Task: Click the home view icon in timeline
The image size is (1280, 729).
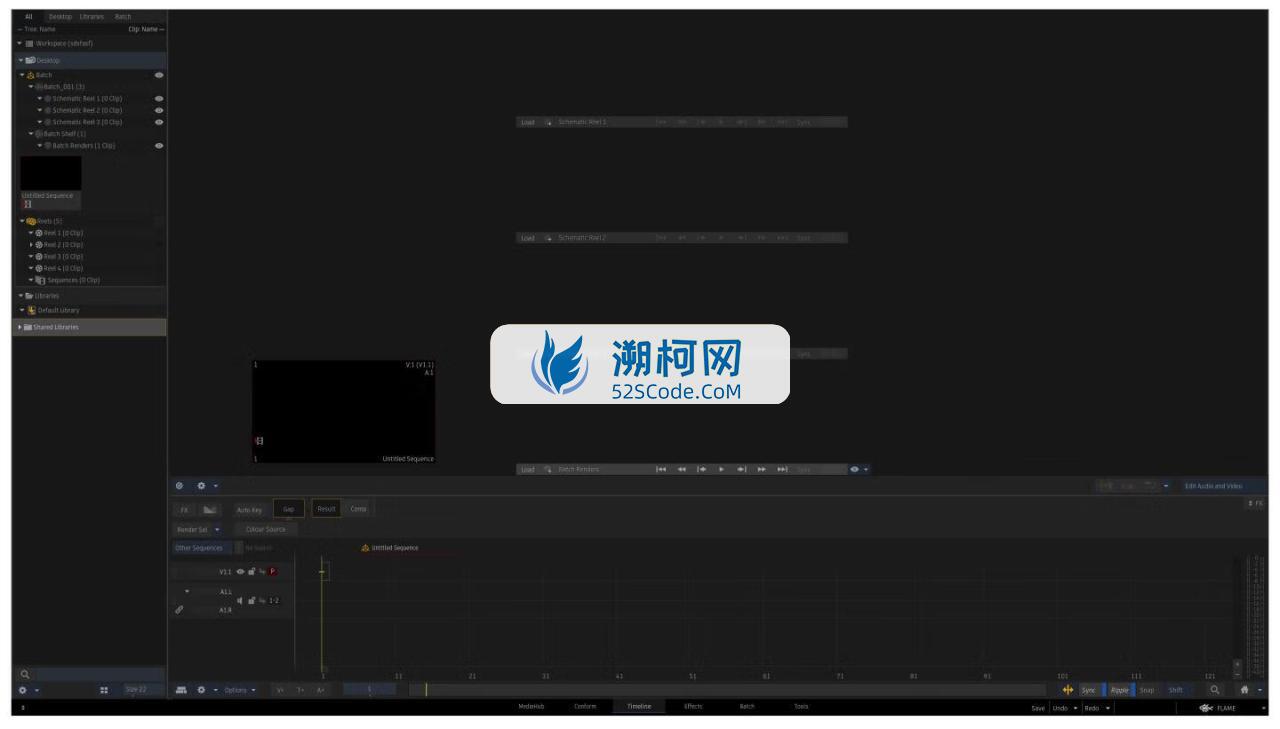Action: 1245,689
